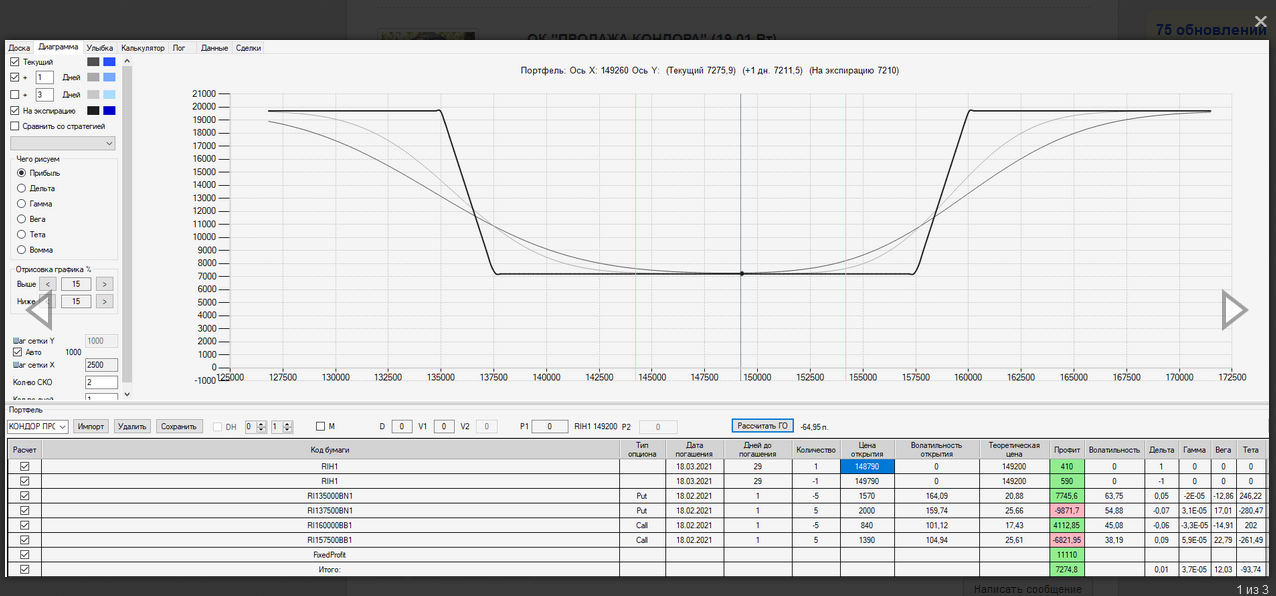Click the D input field
The image size is (1276, 596).
400,426
